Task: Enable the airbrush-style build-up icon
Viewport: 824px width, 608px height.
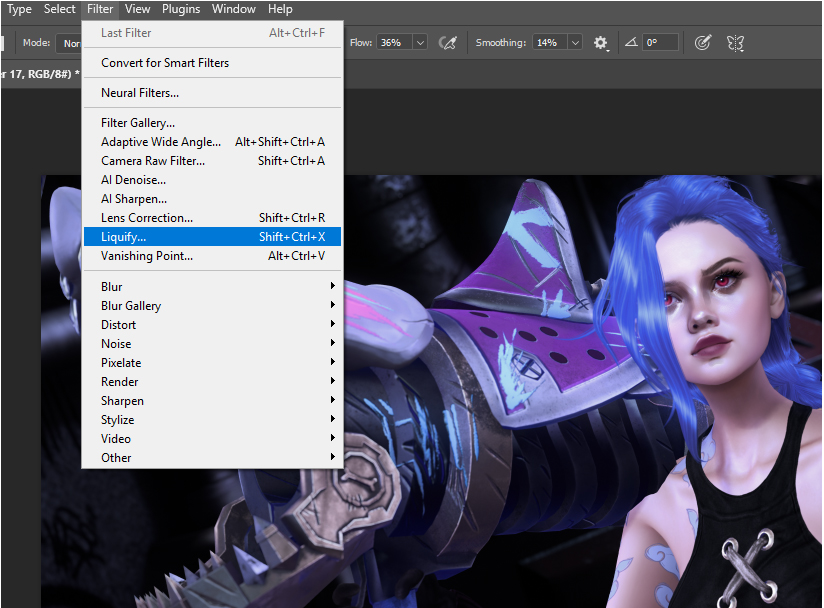Action: tap(447, 42)
